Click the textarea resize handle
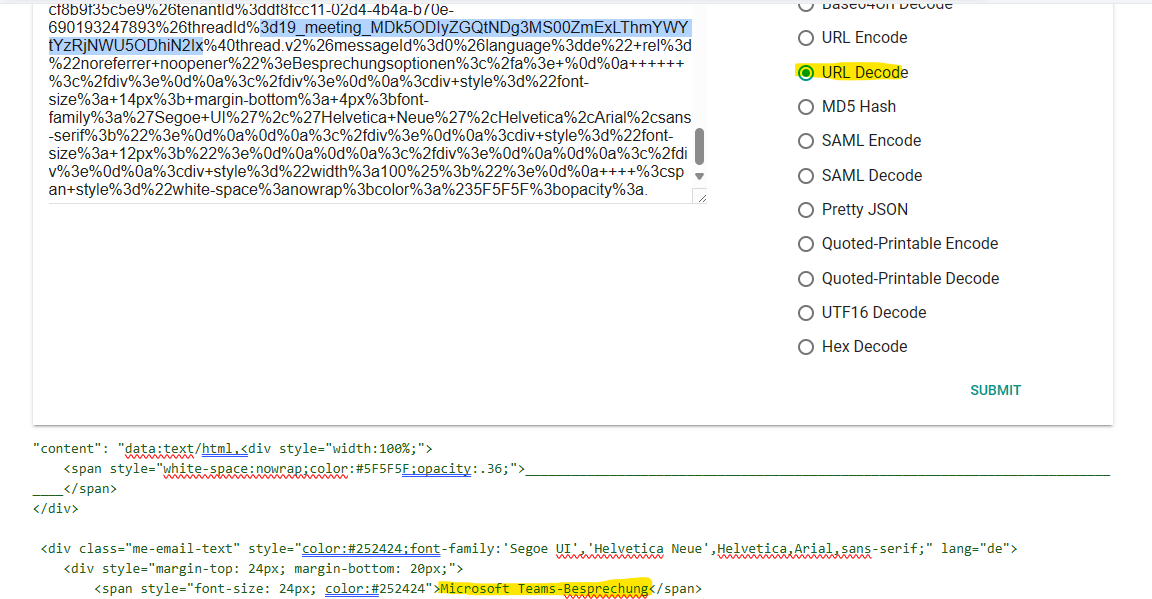The width and height of the screenshot is (1152, 599). [701, 196]
